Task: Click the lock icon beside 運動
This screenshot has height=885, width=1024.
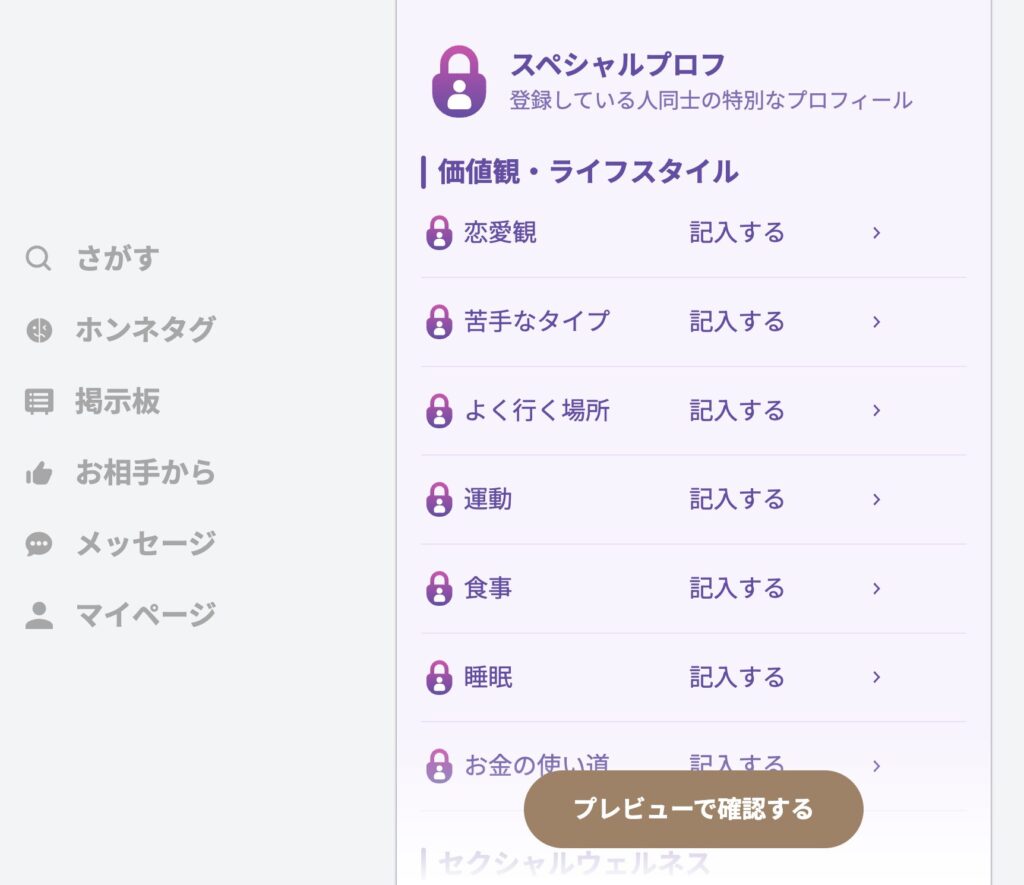Action: pos(439,499)
